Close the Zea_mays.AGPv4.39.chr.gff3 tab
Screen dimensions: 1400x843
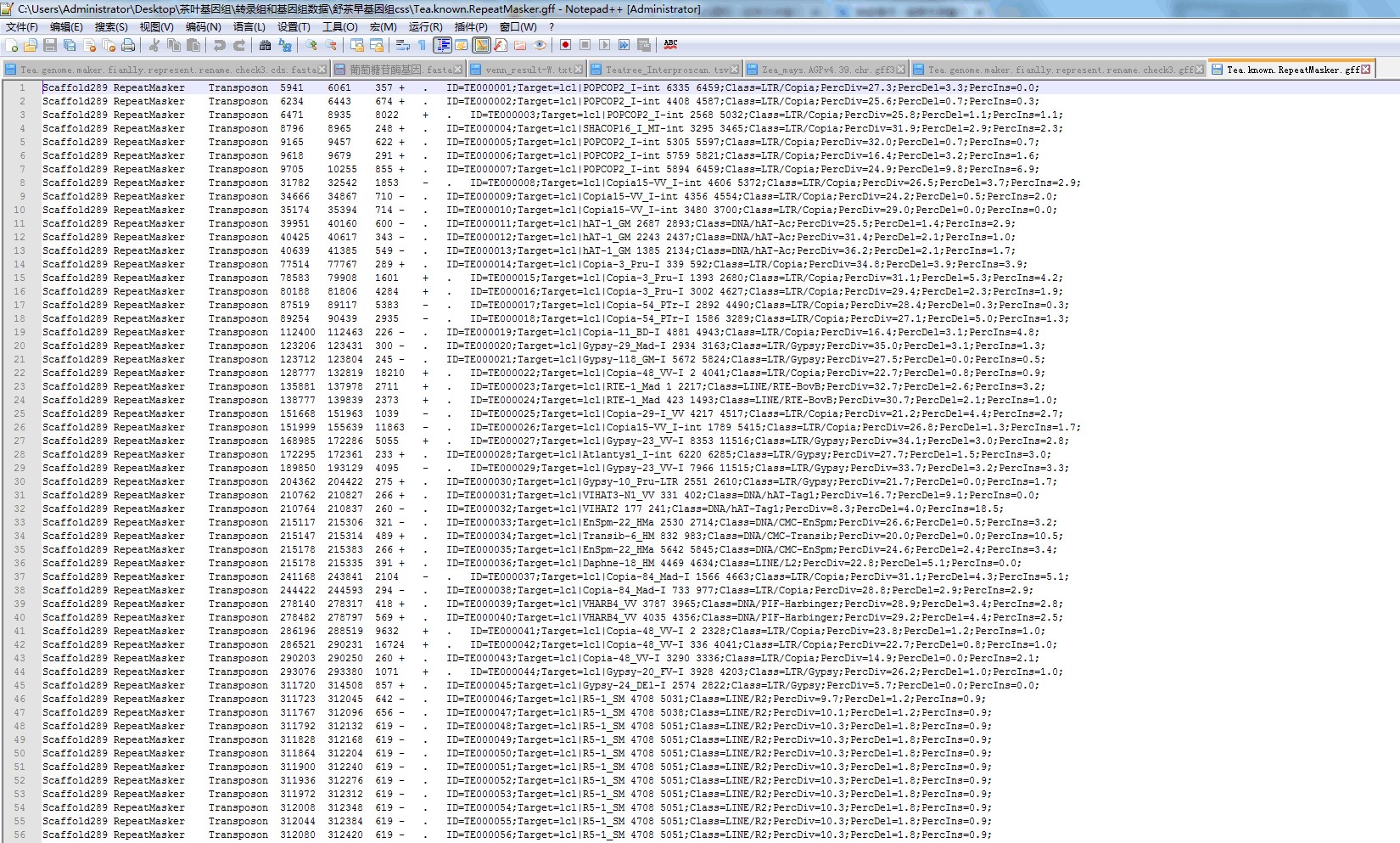(900, 70)
